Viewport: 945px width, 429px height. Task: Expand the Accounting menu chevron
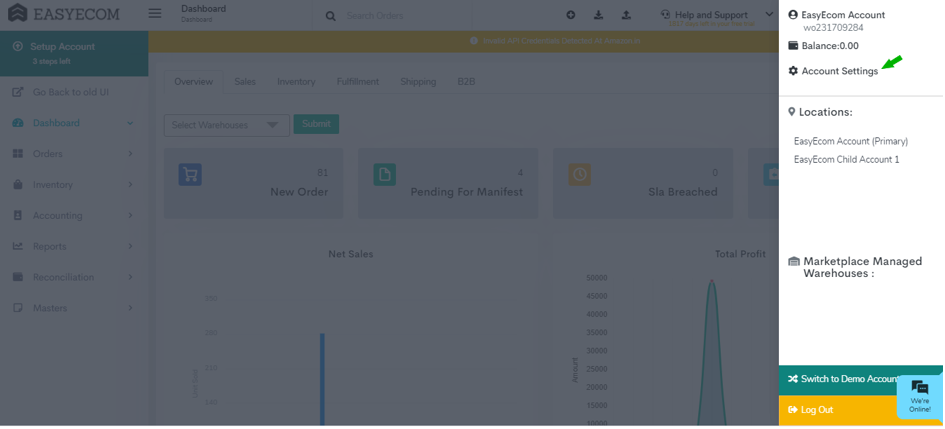(130, 215)
